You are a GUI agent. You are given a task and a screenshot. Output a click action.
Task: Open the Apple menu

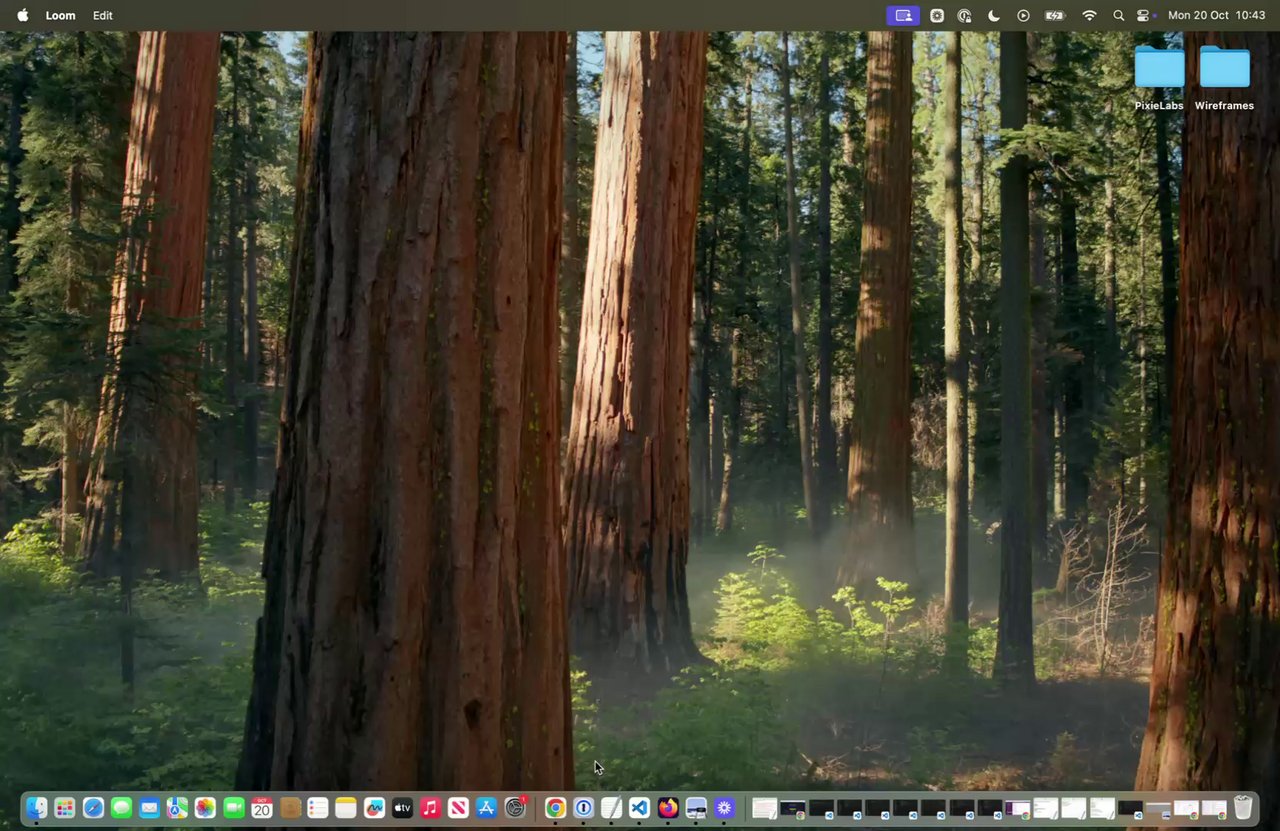(23, 16)
